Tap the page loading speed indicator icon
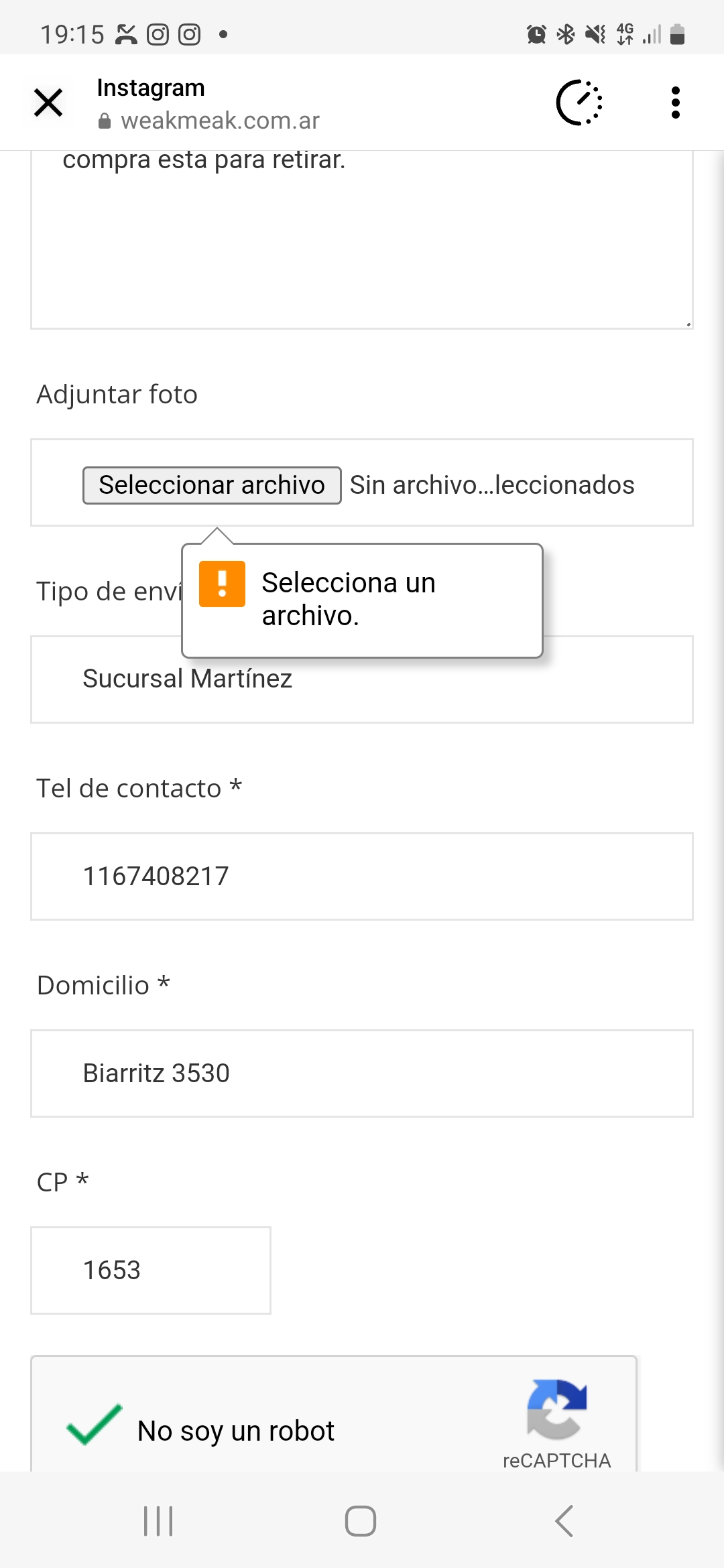 580,103
